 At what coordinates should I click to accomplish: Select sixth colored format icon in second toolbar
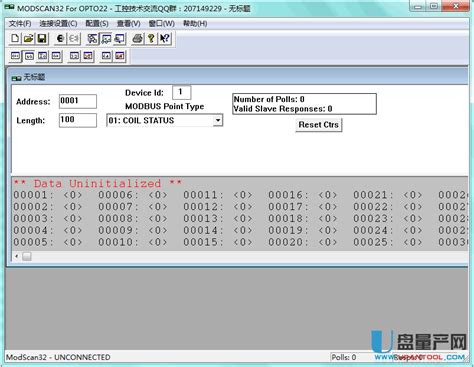coord(88,56)
